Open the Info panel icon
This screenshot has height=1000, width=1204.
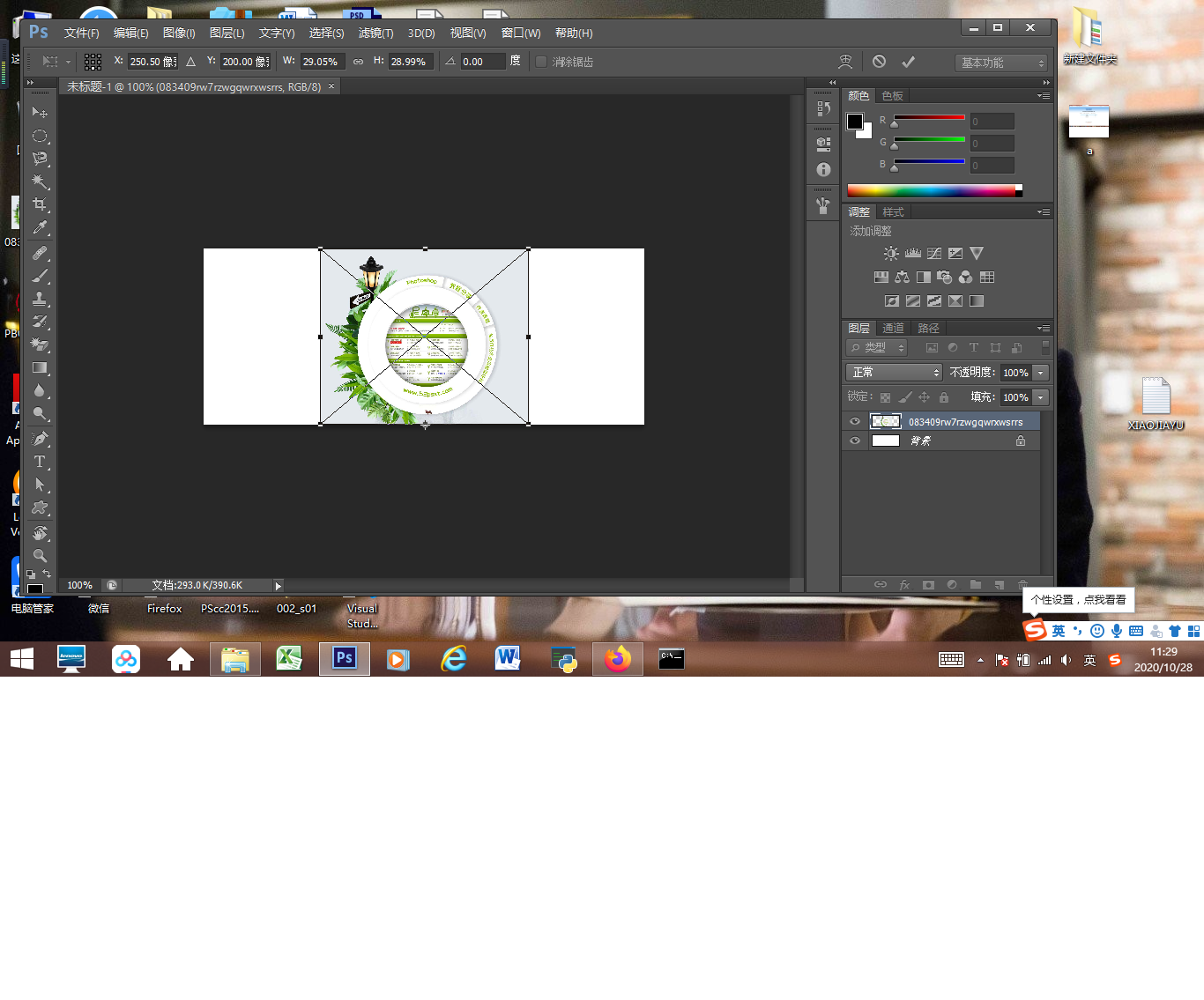pyautogui.click(x=823, y=169)
